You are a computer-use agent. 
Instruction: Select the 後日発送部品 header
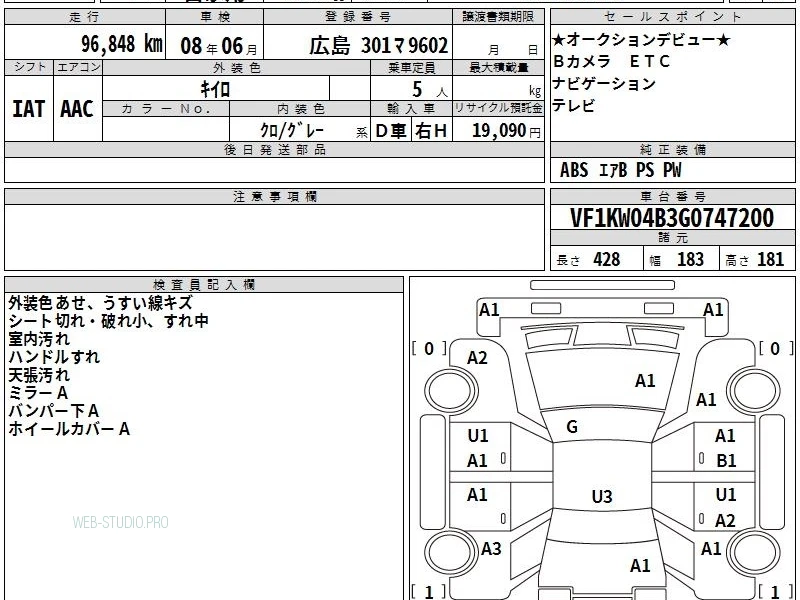pos(274,149)
